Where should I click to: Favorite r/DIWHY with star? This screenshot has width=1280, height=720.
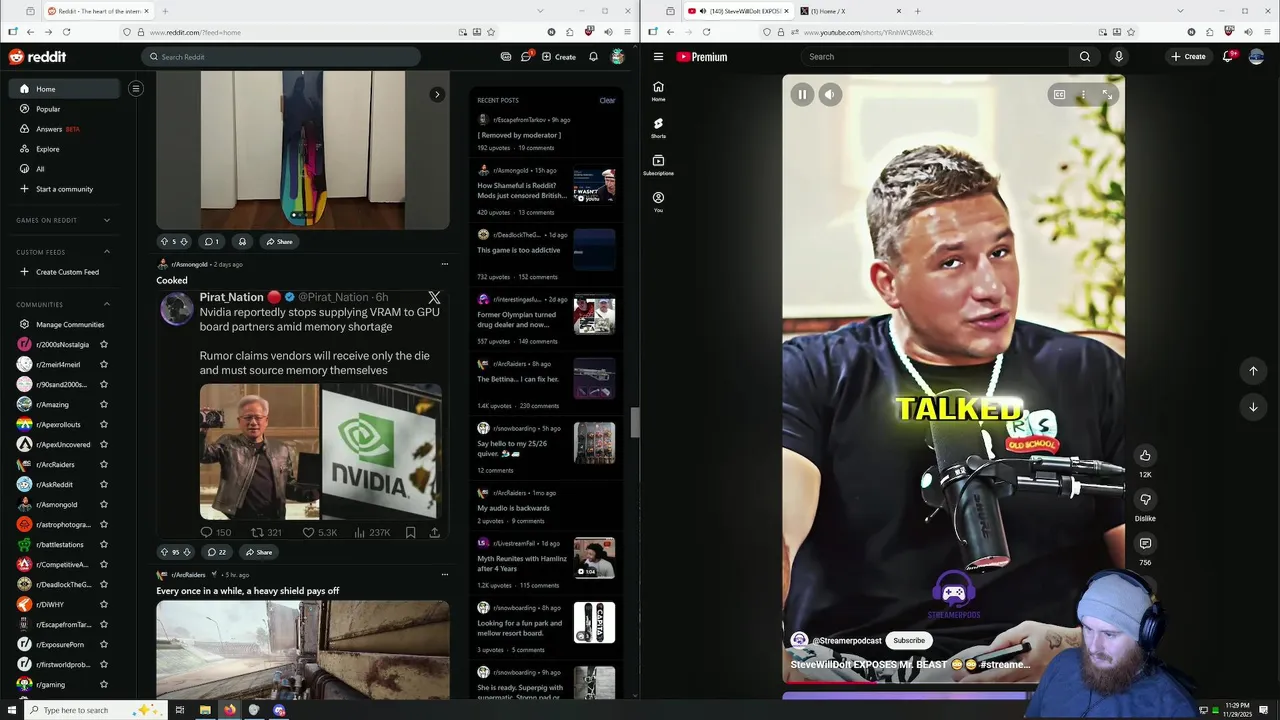pyautogui.click(x=103, y=604)
